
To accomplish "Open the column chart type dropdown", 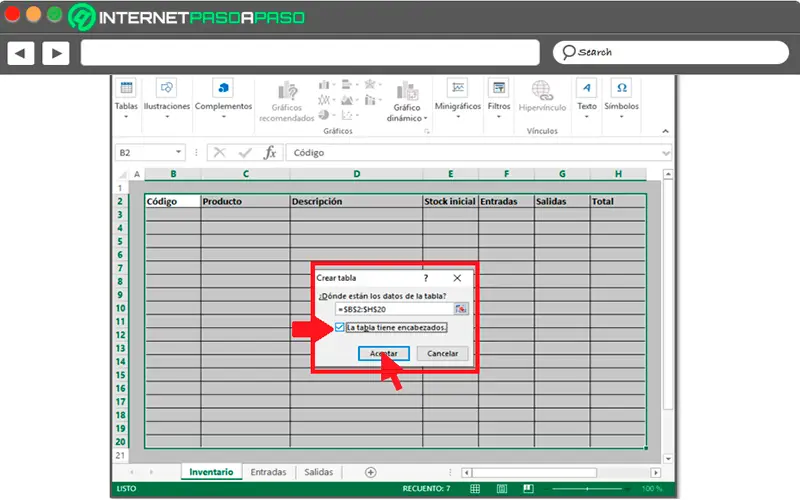I will point(327,85).
